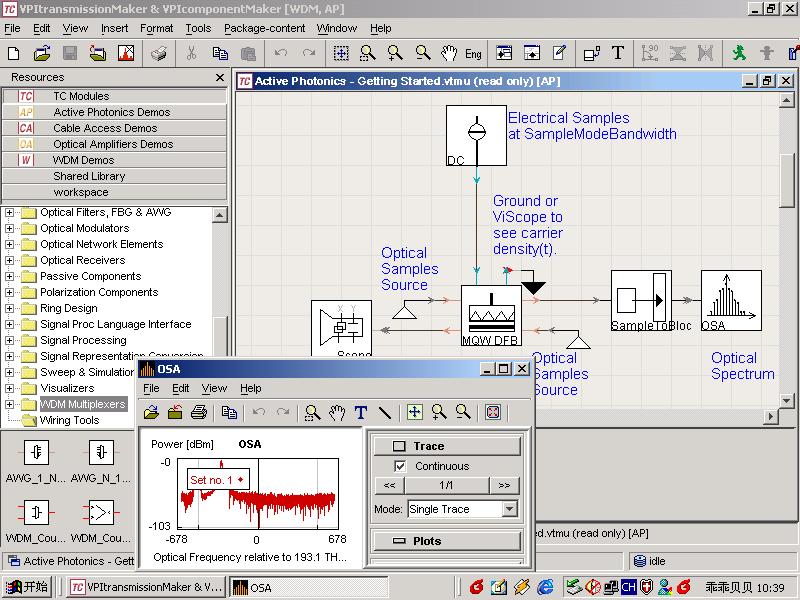The image size is (800, 600).
Task: Click the Copy icon in OSA toolbar
Action: [229, 412]
